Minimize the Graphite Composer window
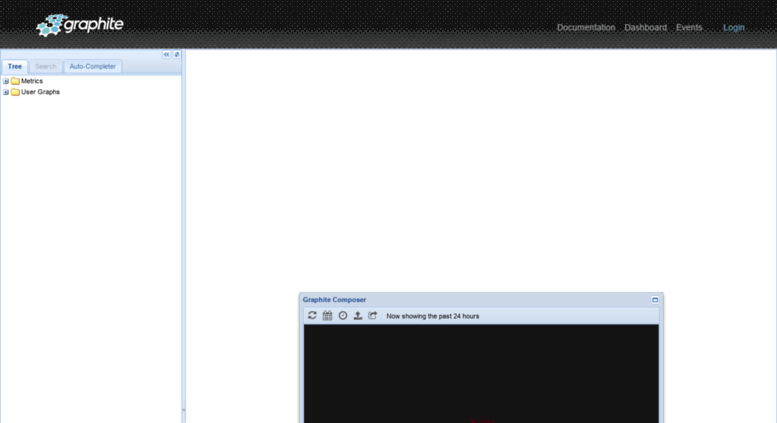The width and height of the screenshot is (777, 423). pyautogui.click(x=655, y=300)
